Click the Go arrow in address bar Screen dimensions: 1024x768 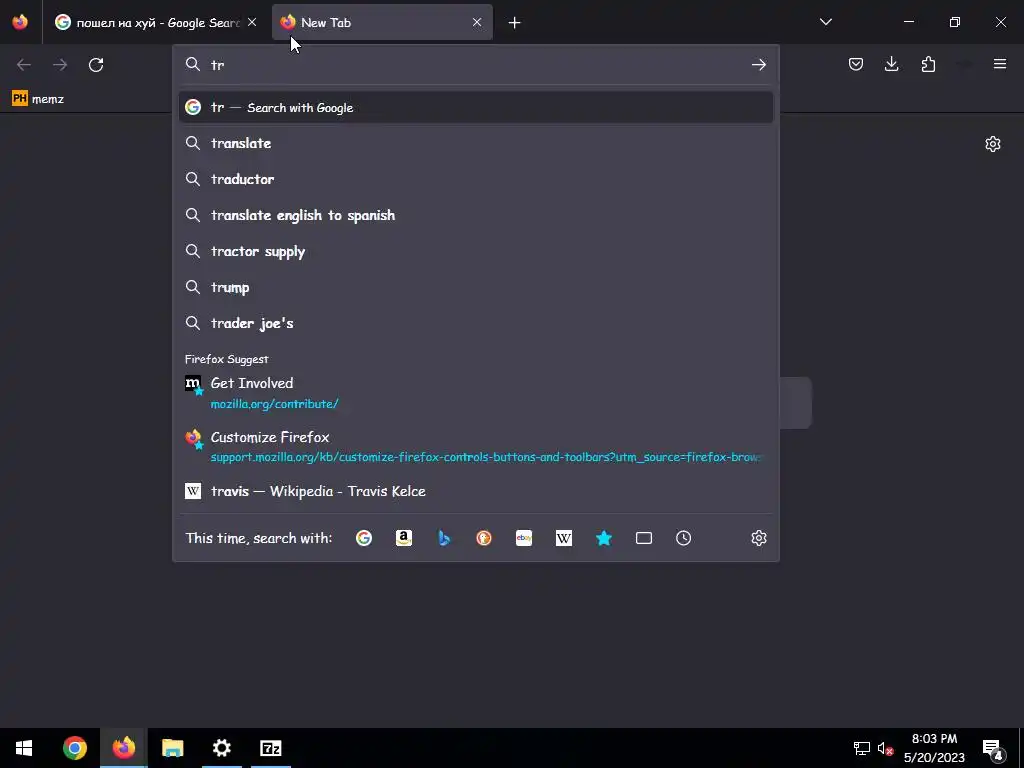tap(758, 65)
